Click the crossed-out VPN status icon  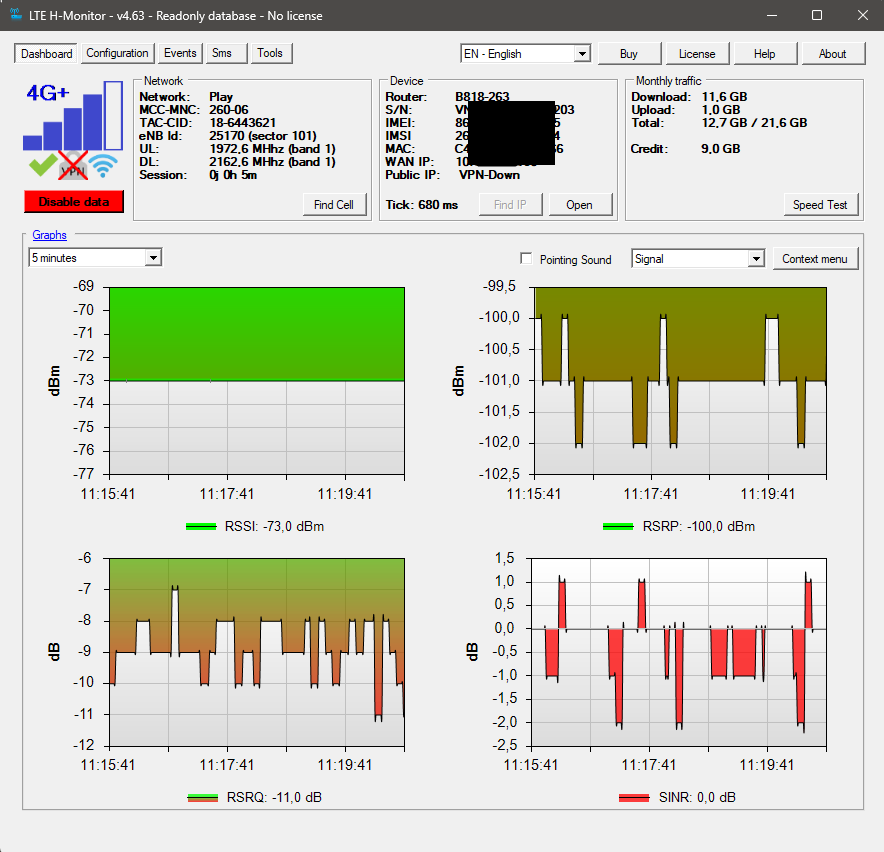(73, 166)
